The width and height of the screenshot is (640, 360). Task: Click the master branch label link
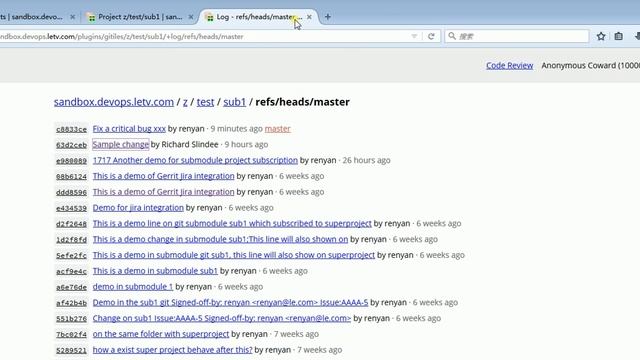click(278, 129)
